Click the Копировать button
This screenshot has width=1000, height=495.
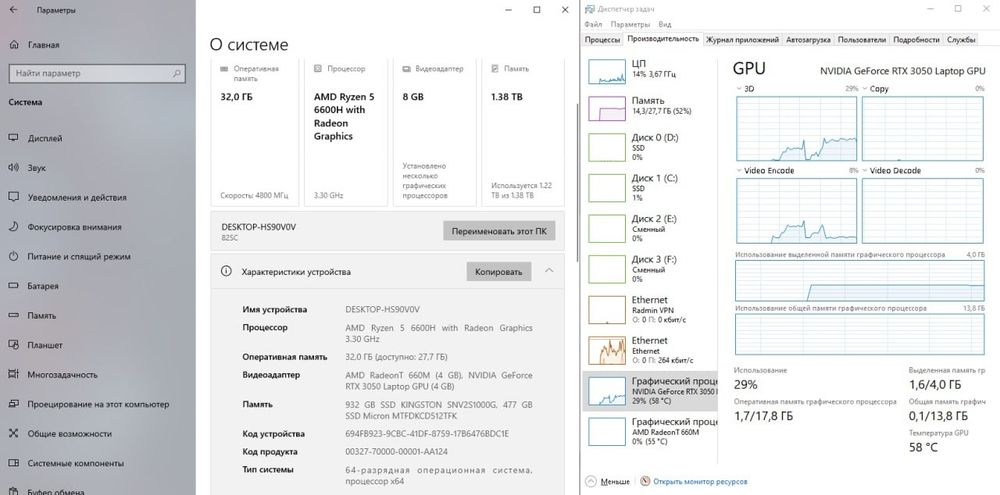click(499, 271)
